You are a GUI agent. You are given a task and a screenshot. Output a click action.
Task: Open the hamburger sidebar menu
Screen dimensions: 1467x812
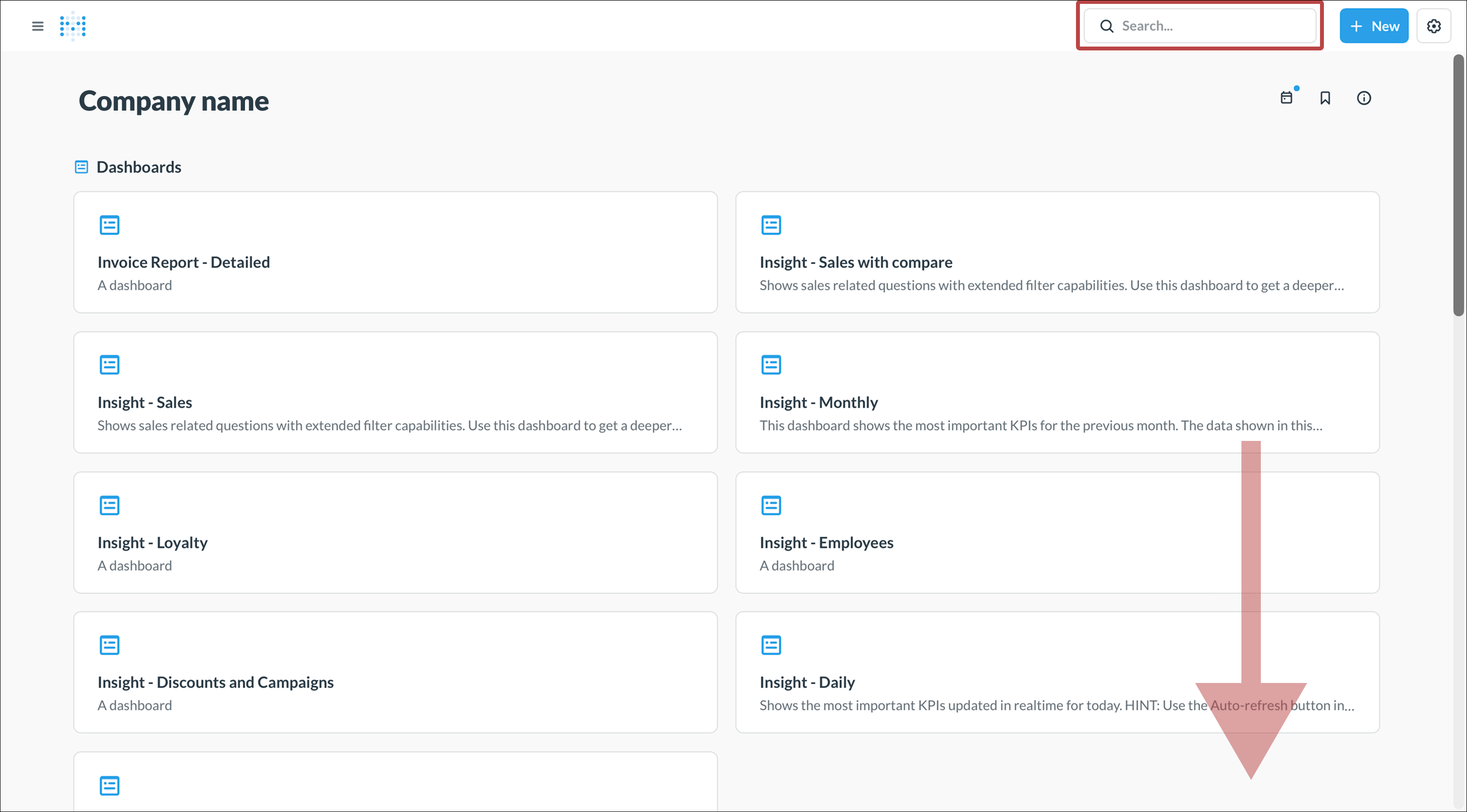coord(37,26)
